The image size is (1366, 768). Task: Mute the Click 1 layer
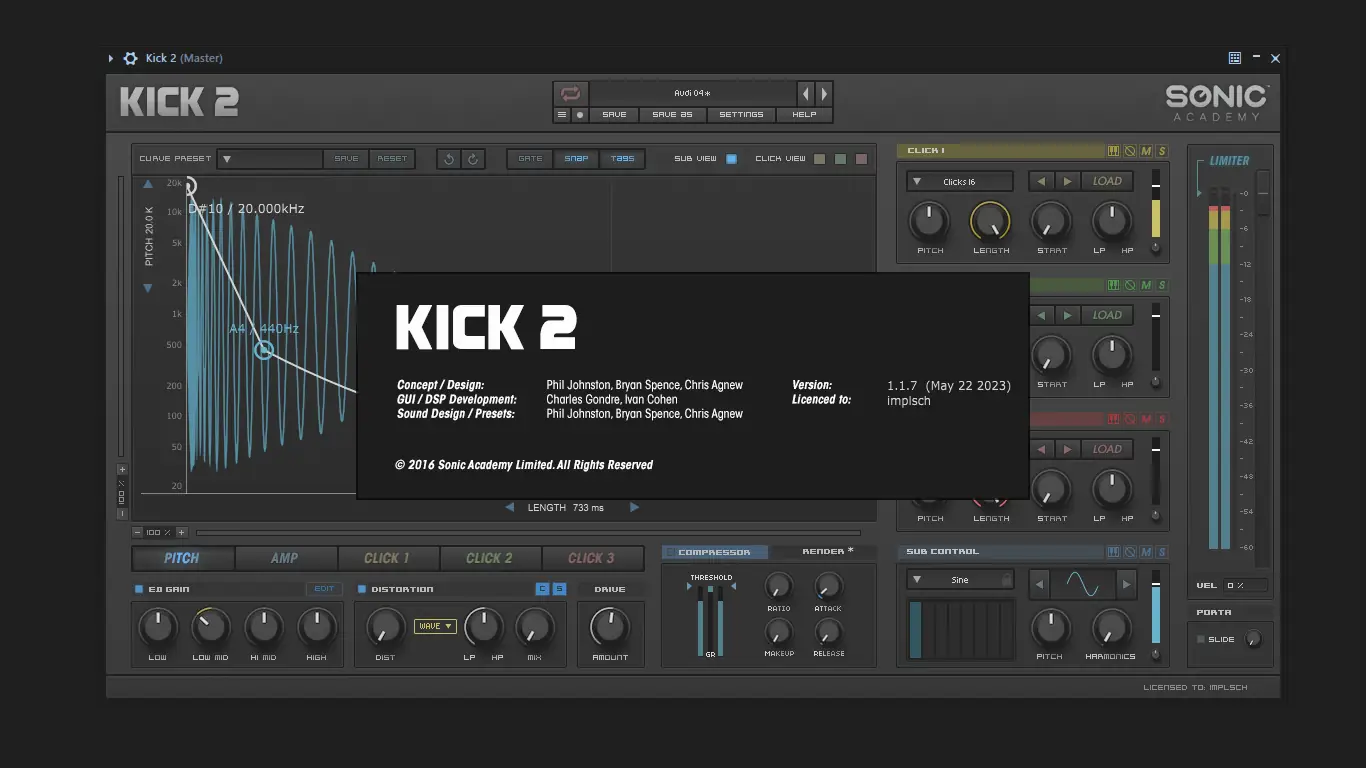tap(1146, 151)
